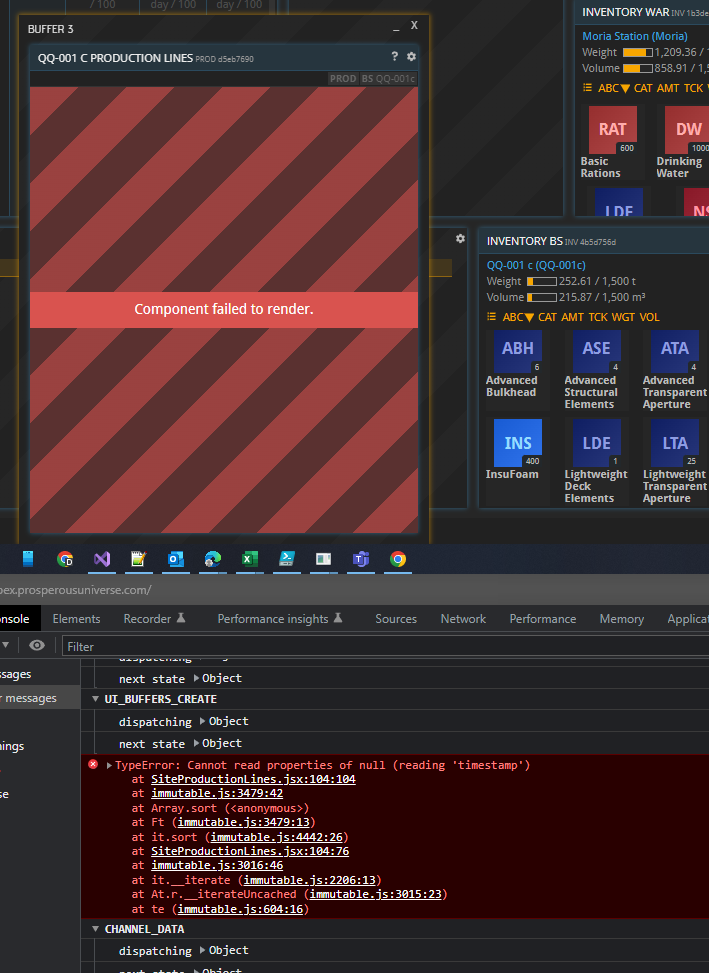709x973 pixels.
Task: Sort Inventory BS by ABC
Action: pos(518,317)
